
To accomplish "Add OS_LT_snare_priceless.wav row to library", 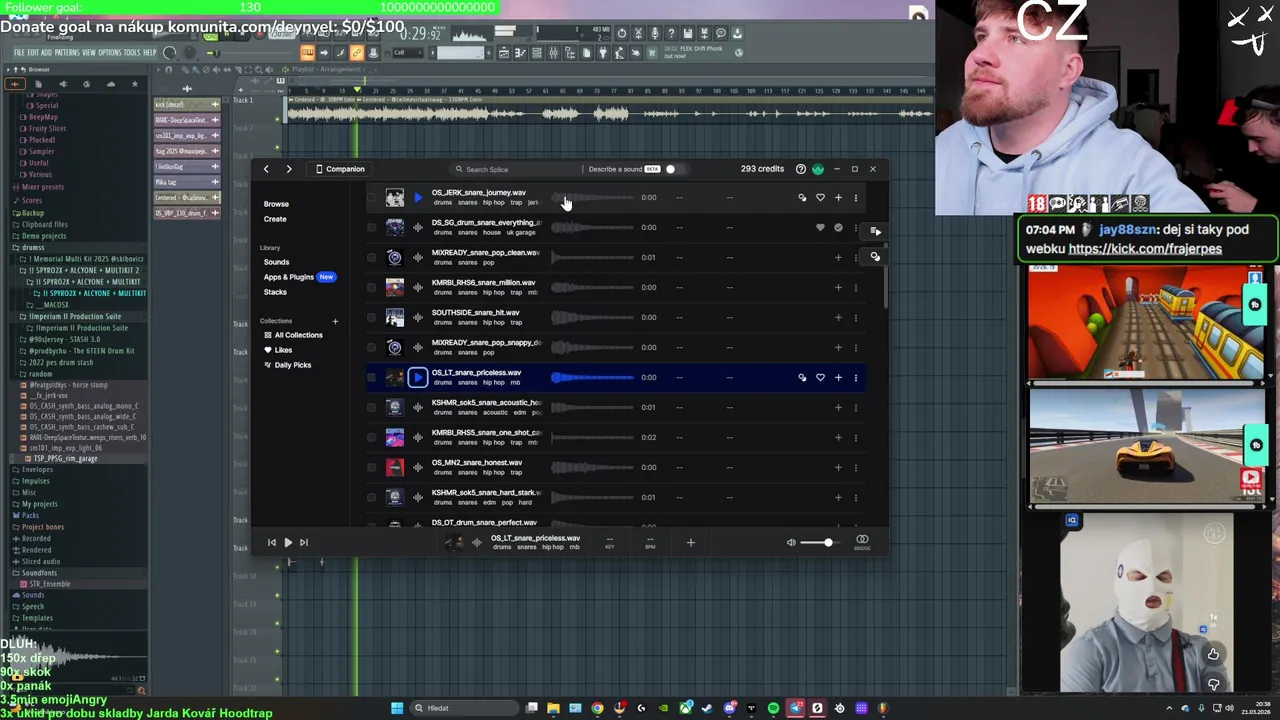I will 838,377.
